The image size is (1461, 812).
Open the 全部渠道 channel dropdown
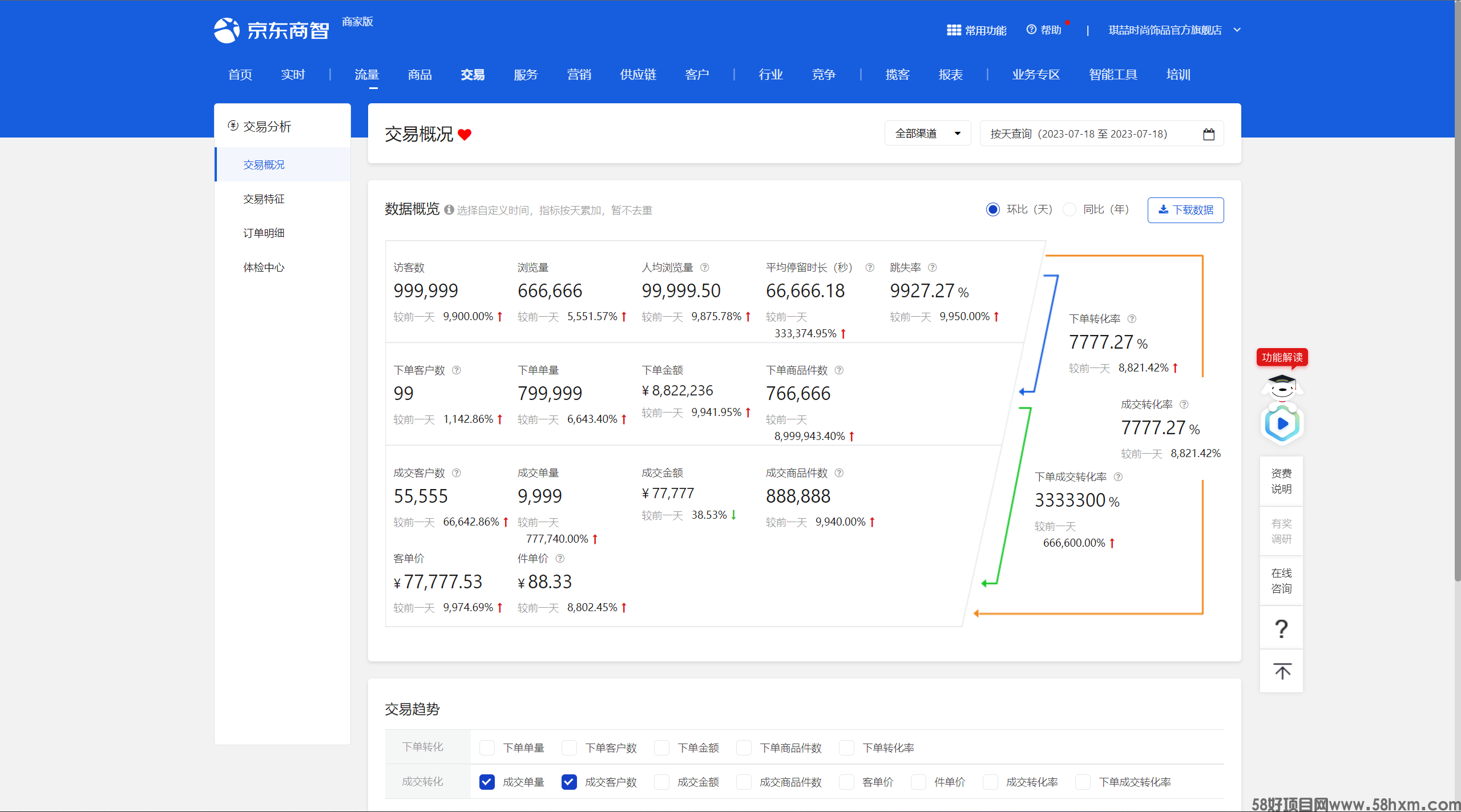(x=927, y=134)
